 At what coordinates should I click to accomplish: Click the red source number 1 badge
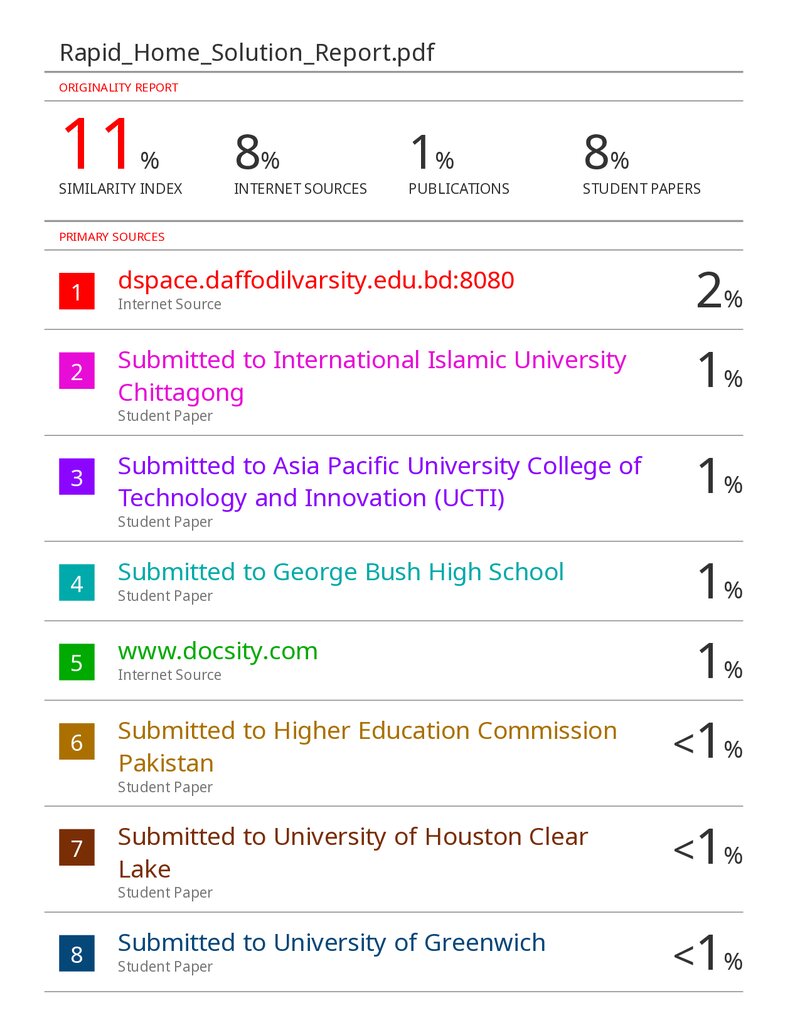(x=77, y=291)
